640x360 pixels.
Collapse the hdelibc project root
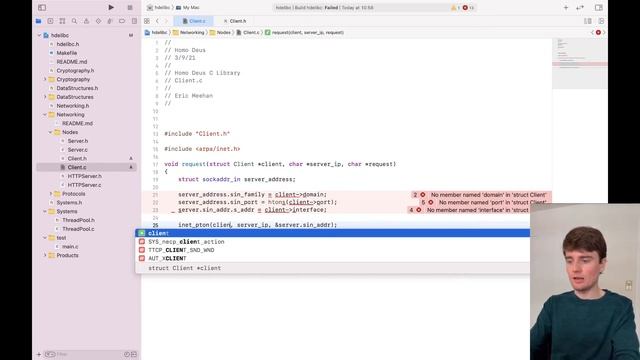pos(40,36)
